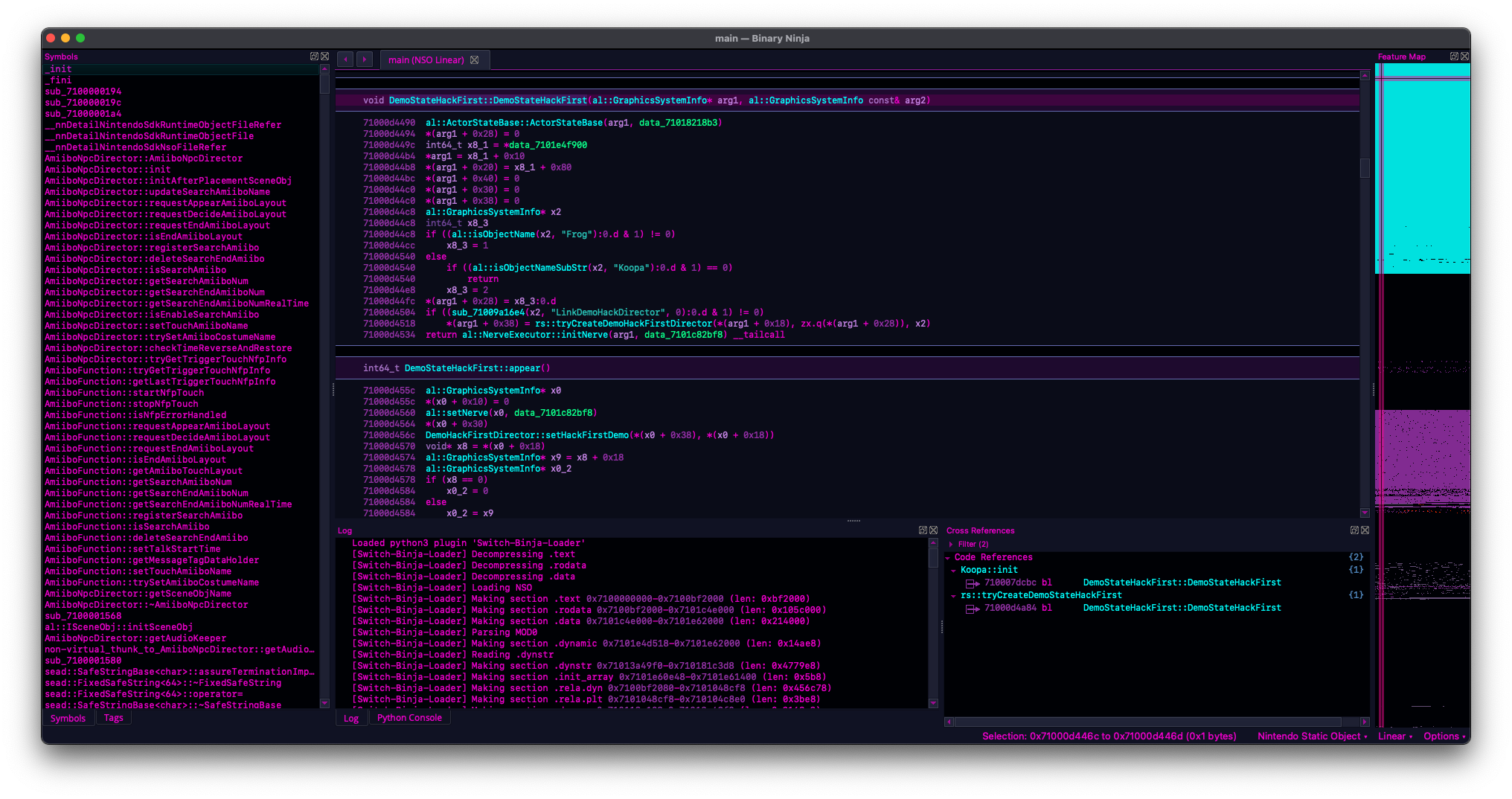Click al::ActorStateBase::ActorStateBase call in the code
Screen dimensions: 1512x799
point(514,123)
